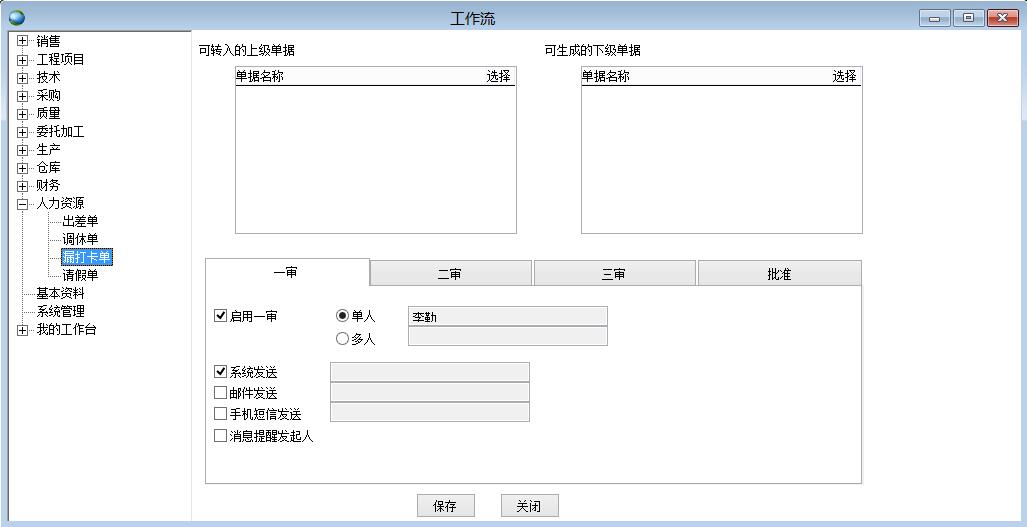Click the 关闭 button
Viewport: 1027px width, 527px height.
tap(529, 506)
